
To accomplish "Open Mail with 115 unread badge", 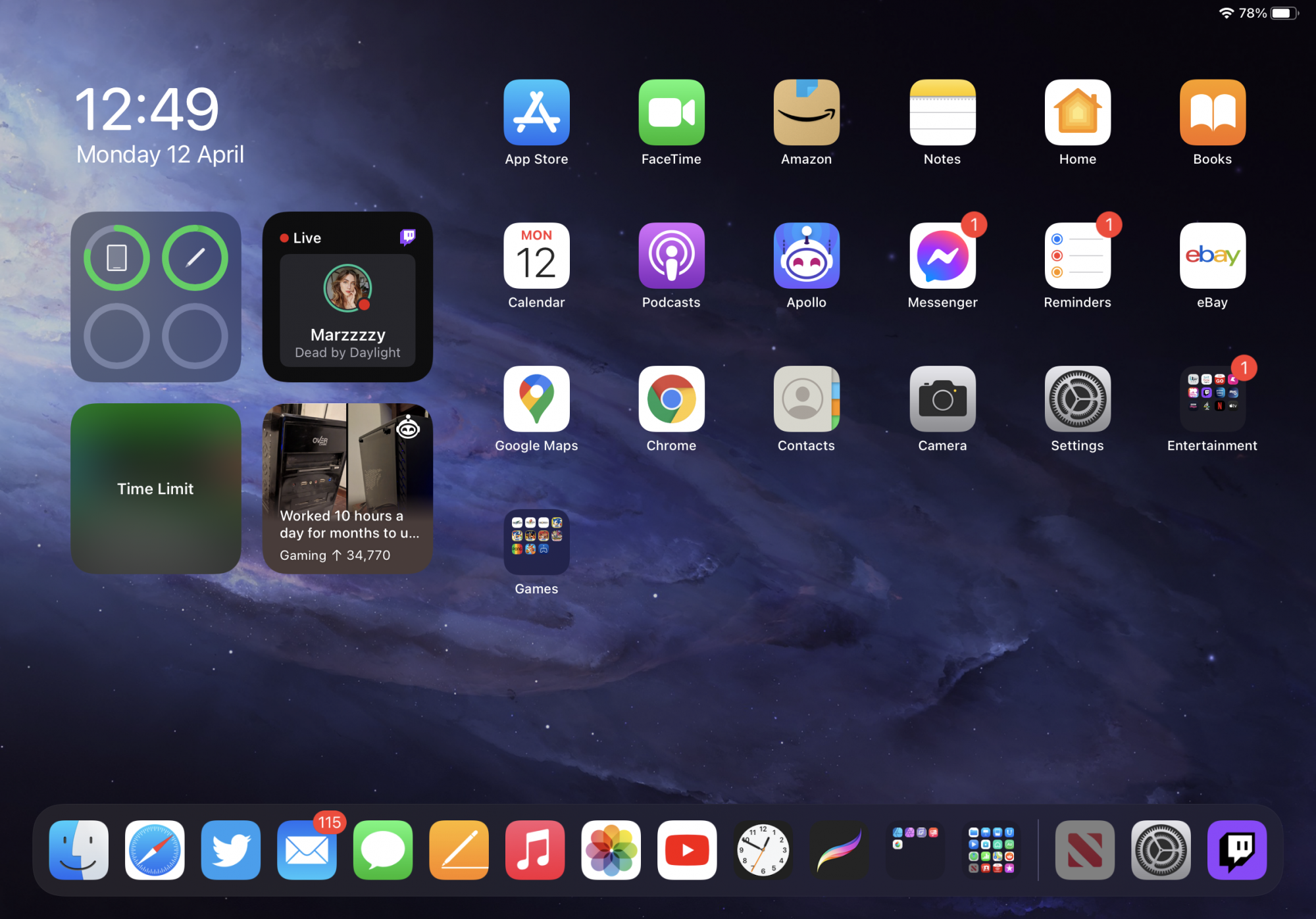I will (x=307, y=849).
